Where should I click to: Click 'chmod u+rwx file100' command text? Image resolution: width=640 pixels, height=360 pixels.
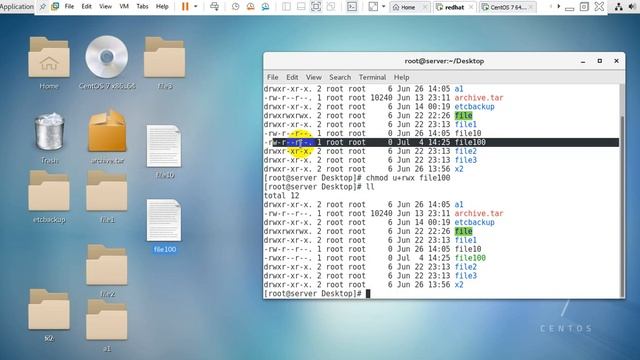coord(408,178)
